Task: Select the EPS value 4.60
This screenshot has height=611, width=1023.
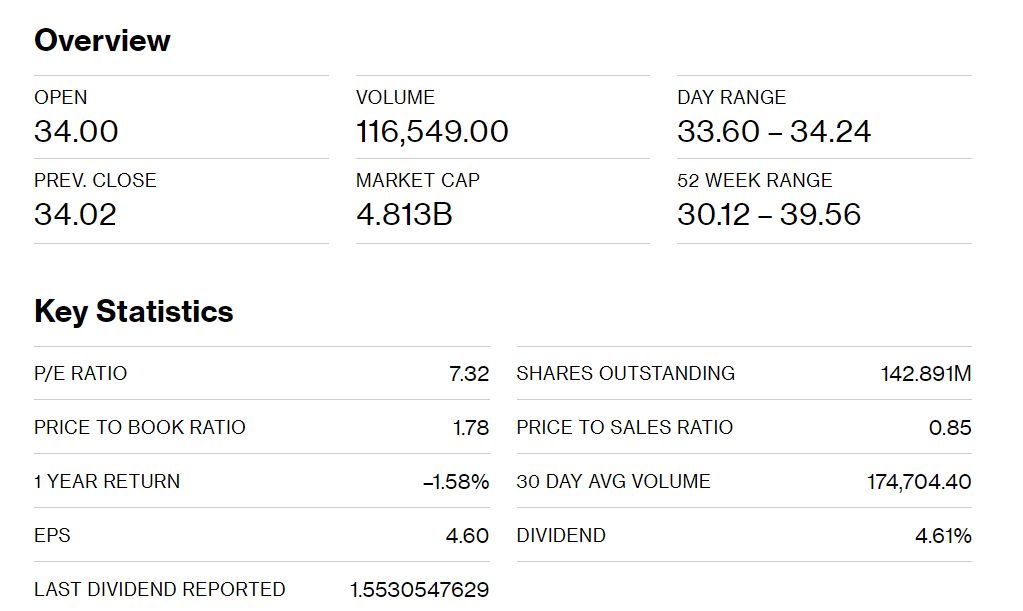Action: pyautogui.click(x=467, y=536)
